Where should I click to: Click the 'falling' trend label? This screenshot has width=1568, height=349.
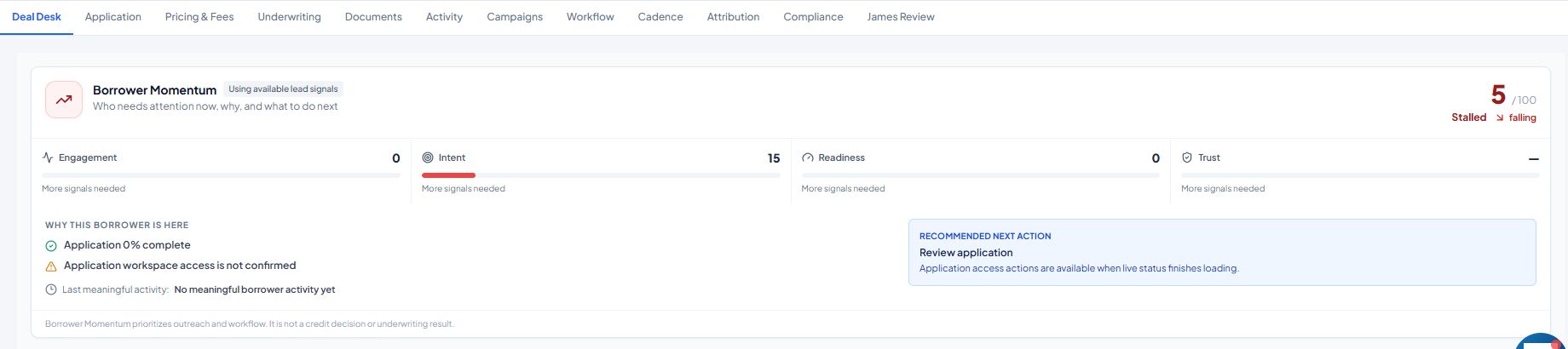coord(1523,118)
